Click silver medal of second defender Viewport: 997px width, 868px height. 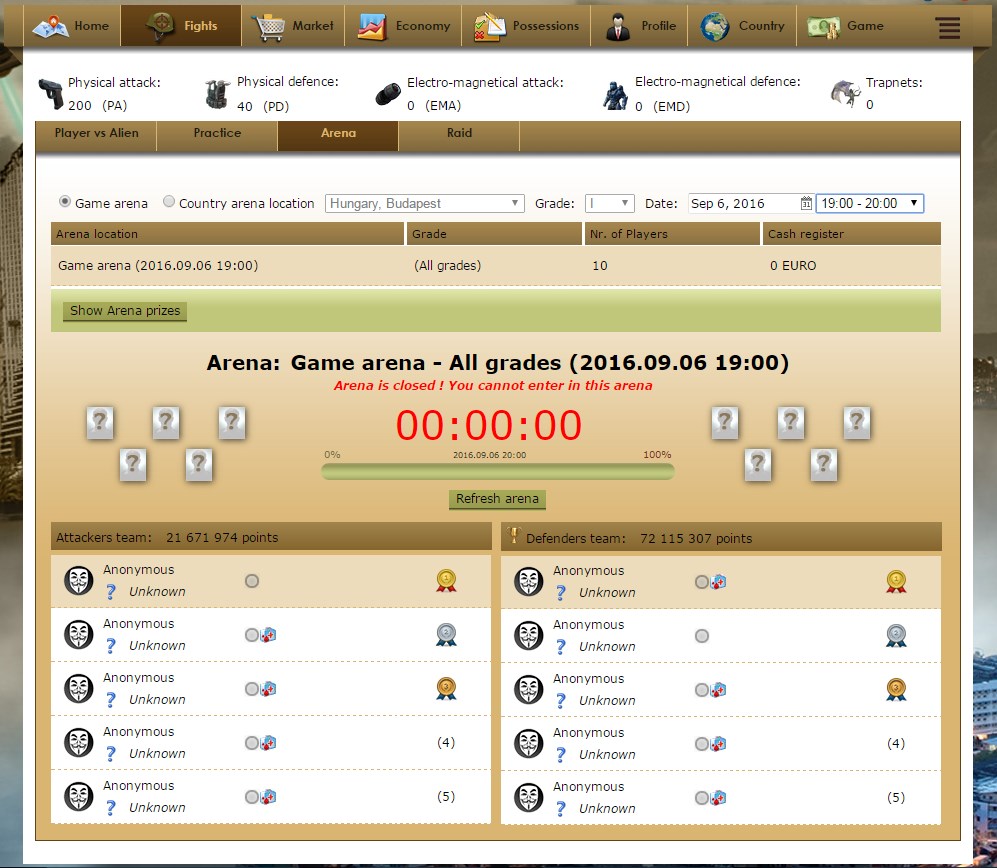tap(896, 635)
